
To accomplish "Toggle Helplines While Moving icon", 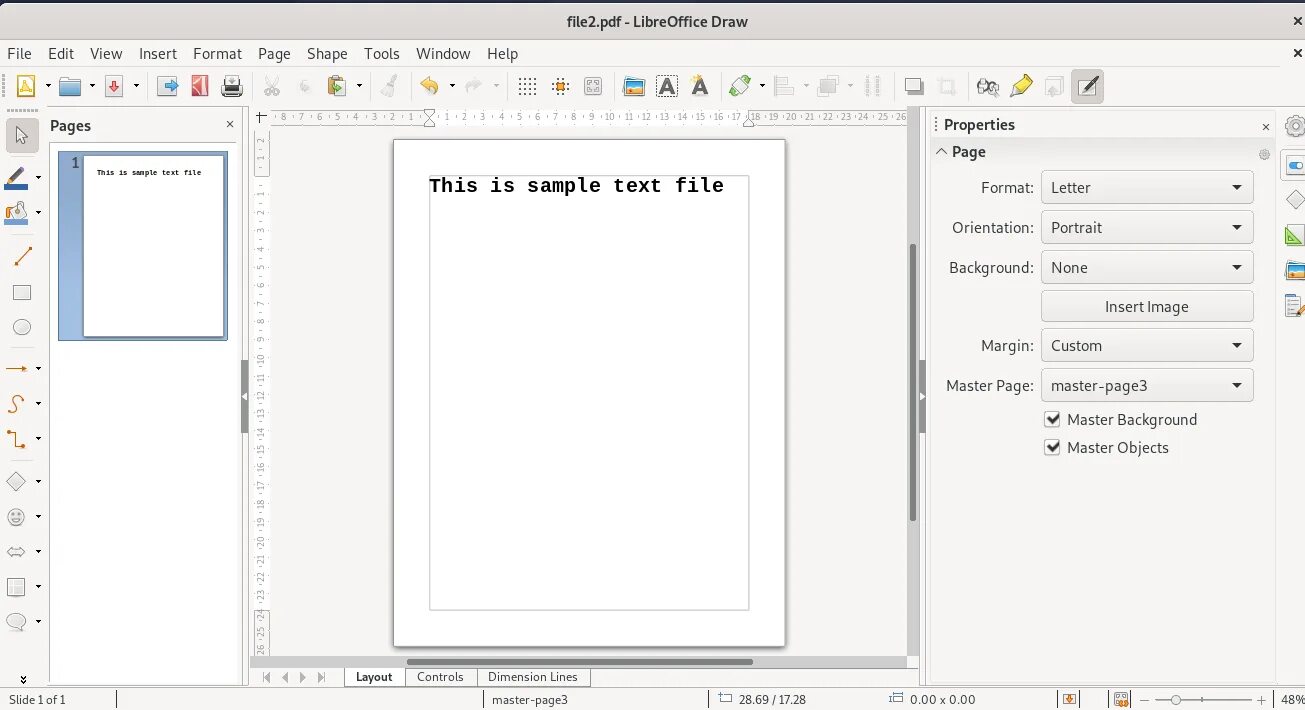I will [593, 86].
